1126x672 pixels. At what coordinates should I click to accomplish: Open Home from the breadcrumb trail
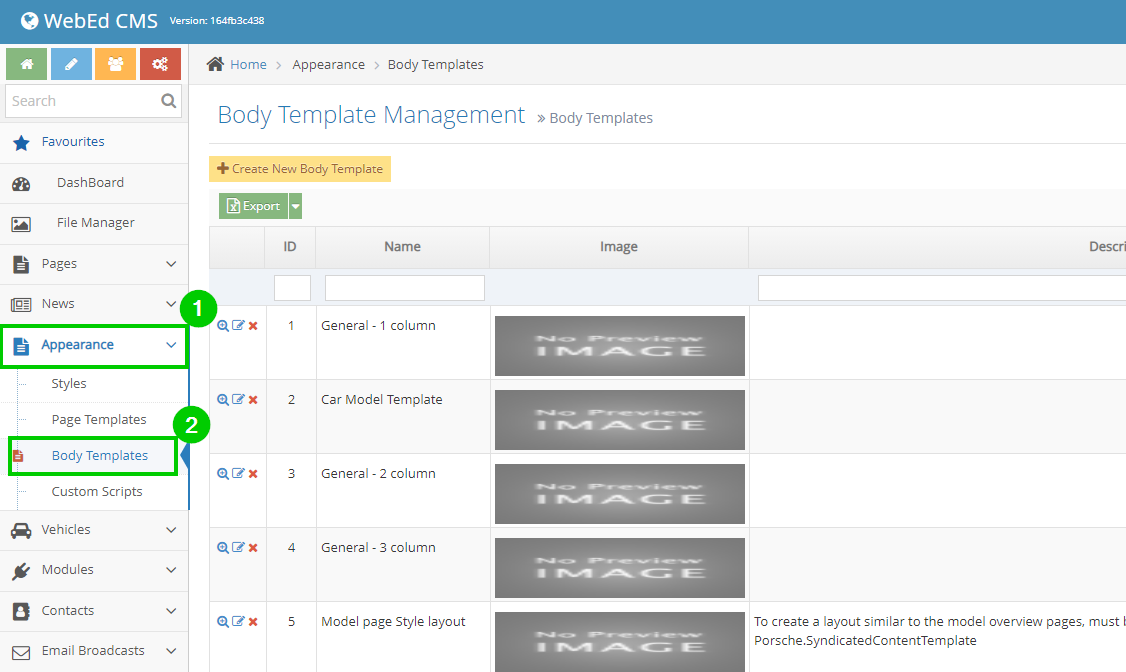click(246, 64)
